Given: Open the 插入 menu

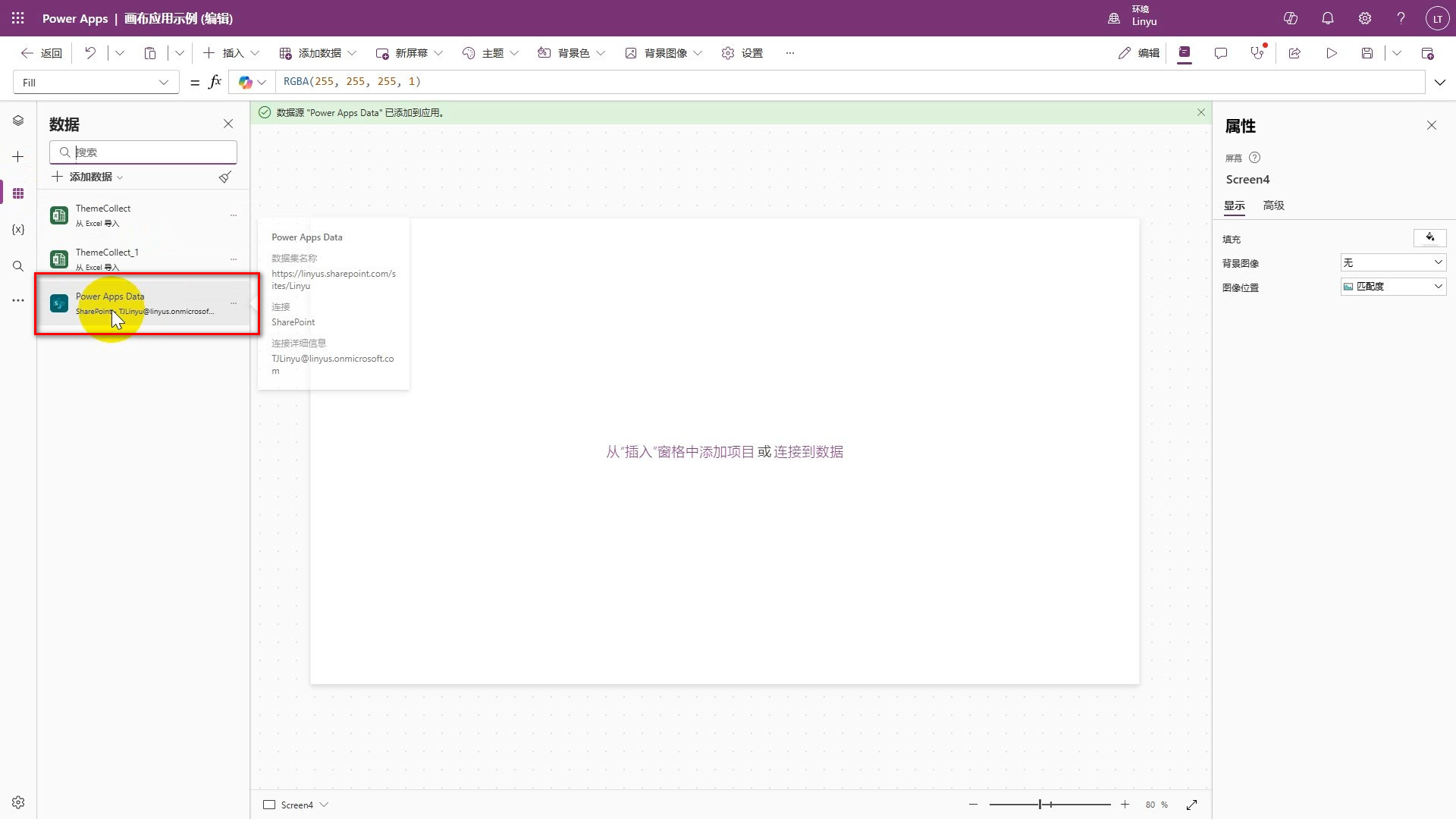Looking at the screenshot, I should (x=232, y=53).
